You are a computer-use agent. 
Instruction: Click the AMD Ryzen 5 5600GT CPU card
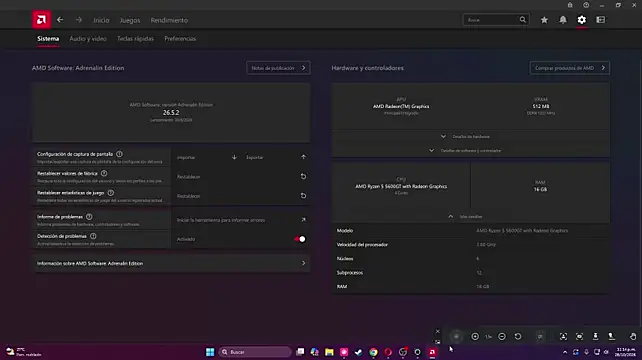click(x=401, y=186)
